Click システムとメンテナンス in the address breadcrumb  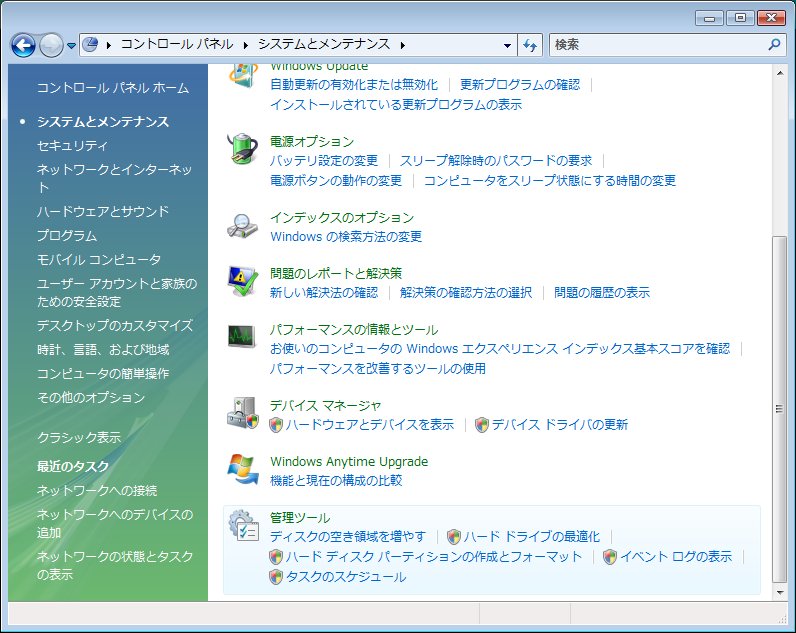324,44
